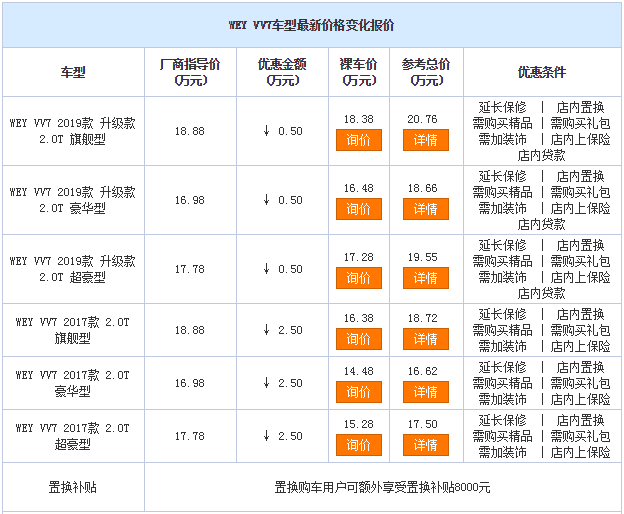The height and width of the screenshot is (514, 624).
Task: Click the 厂商指导价 column header
Action: tap(190, 72)
